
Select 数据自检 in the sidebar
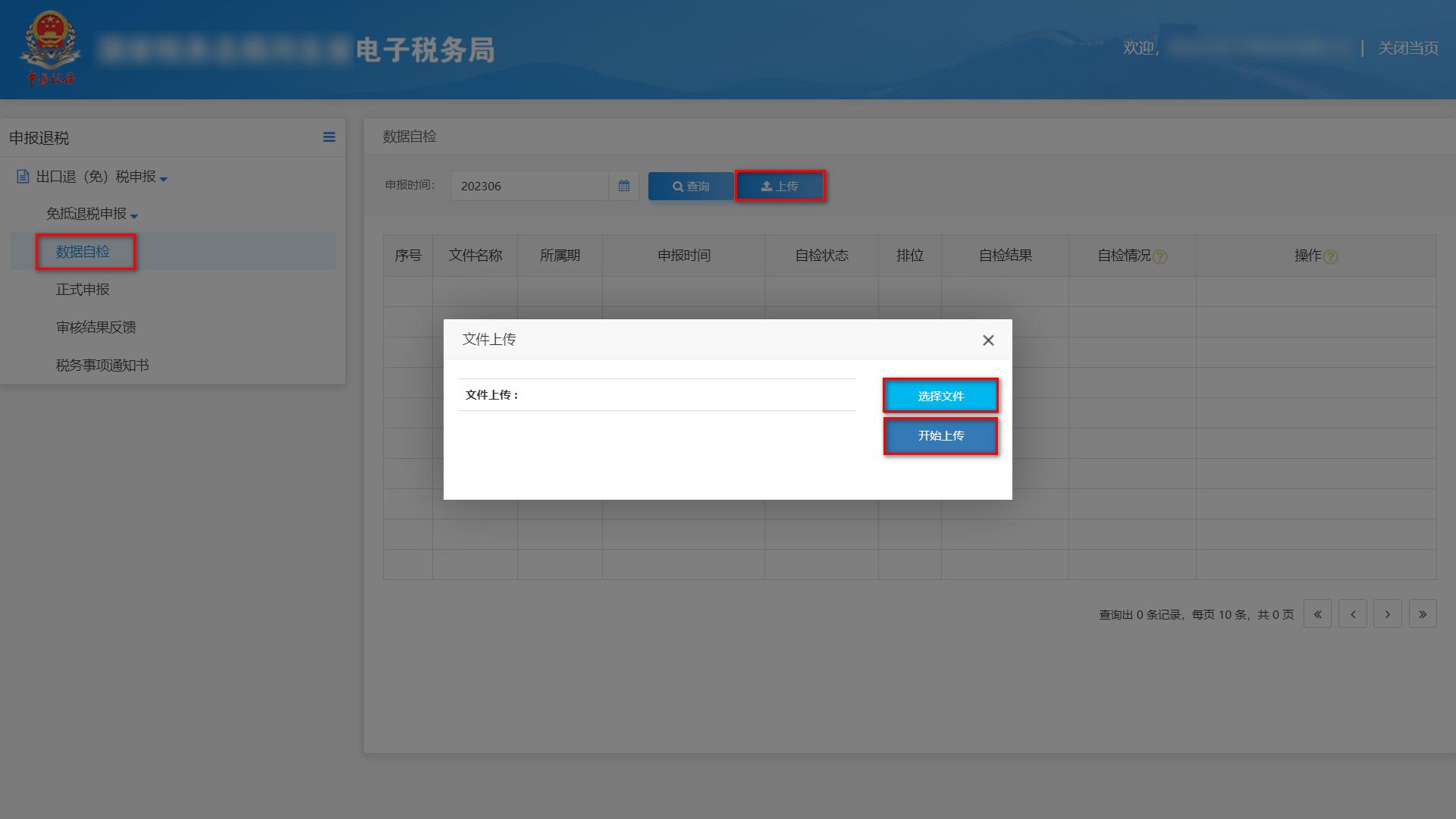(85, 252)
